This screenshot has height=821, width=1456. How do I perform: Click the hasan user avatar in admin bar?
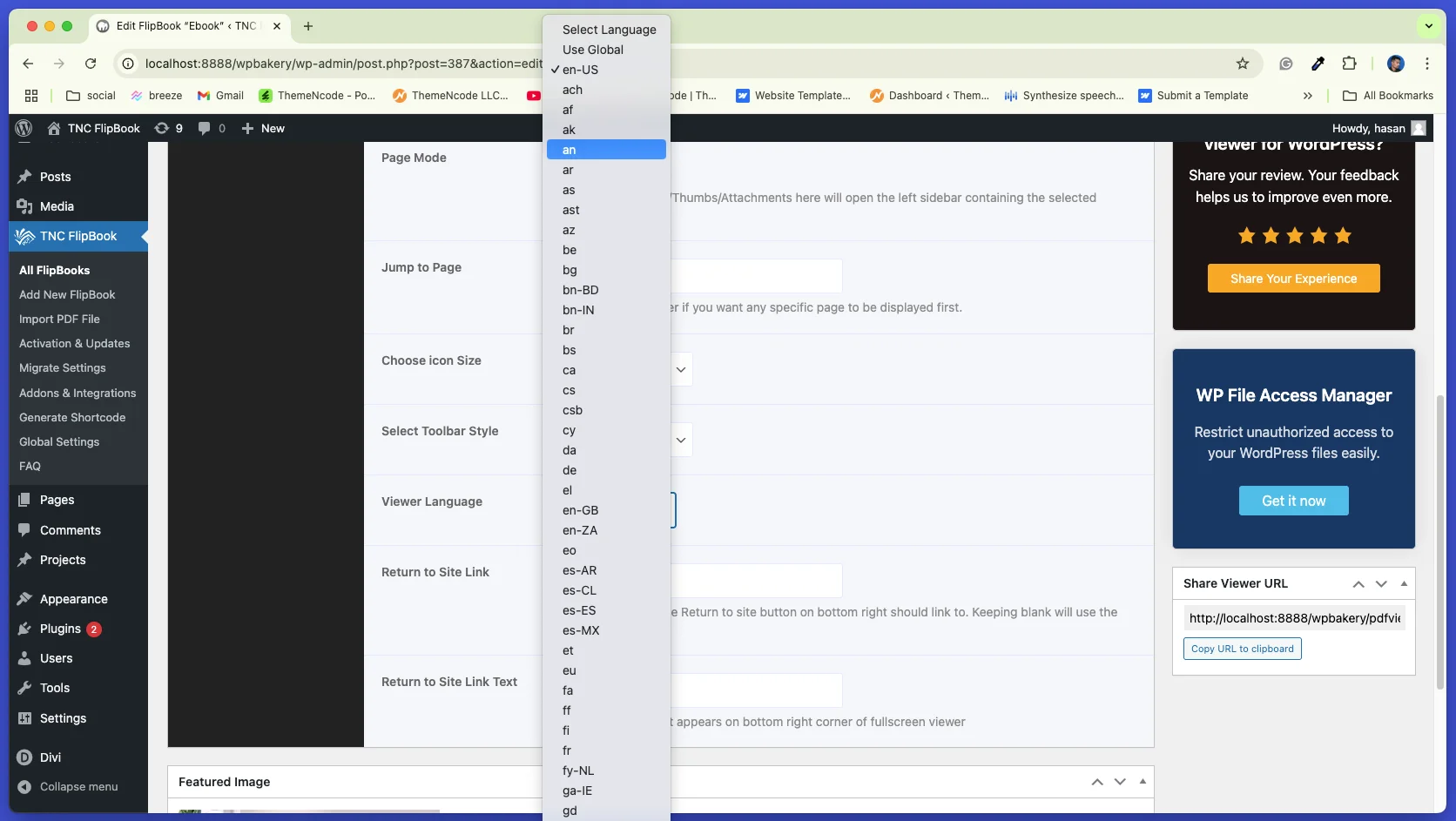coord(1419,128)
